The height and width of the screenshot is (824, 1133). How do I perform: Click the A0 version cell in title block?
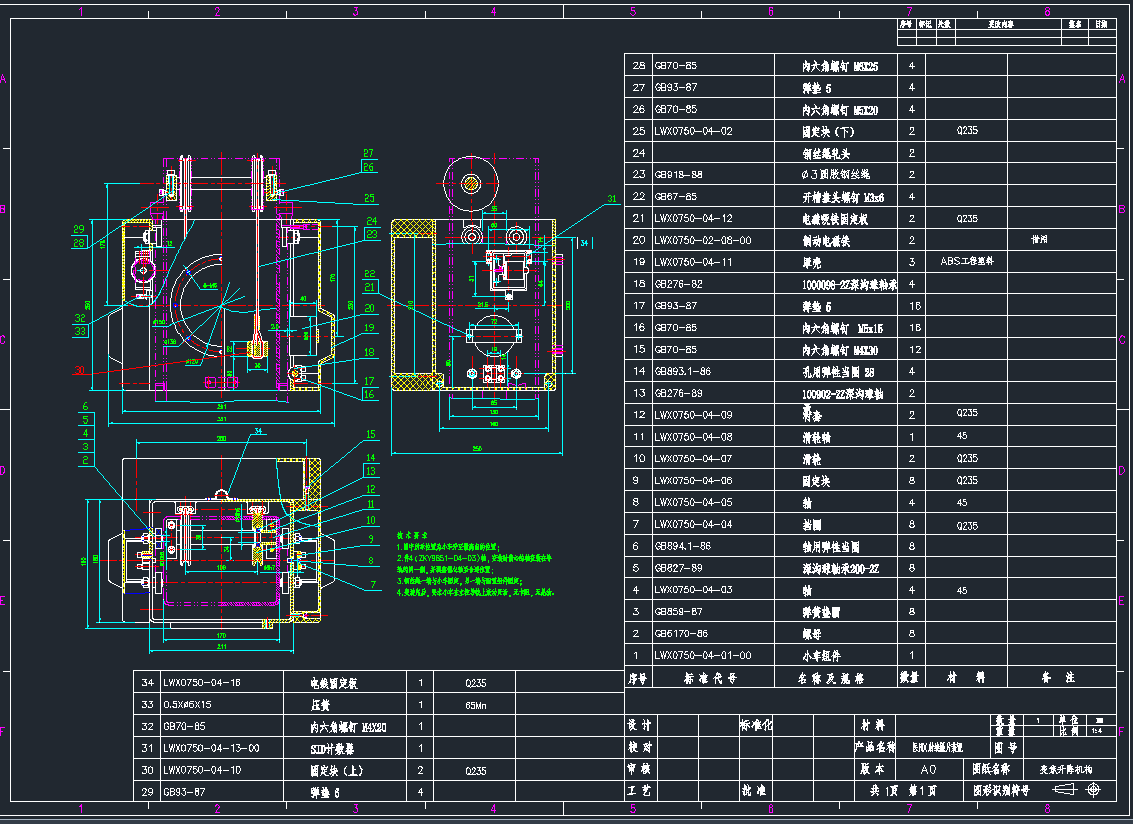pyautogui.click(x=927, y=770)
